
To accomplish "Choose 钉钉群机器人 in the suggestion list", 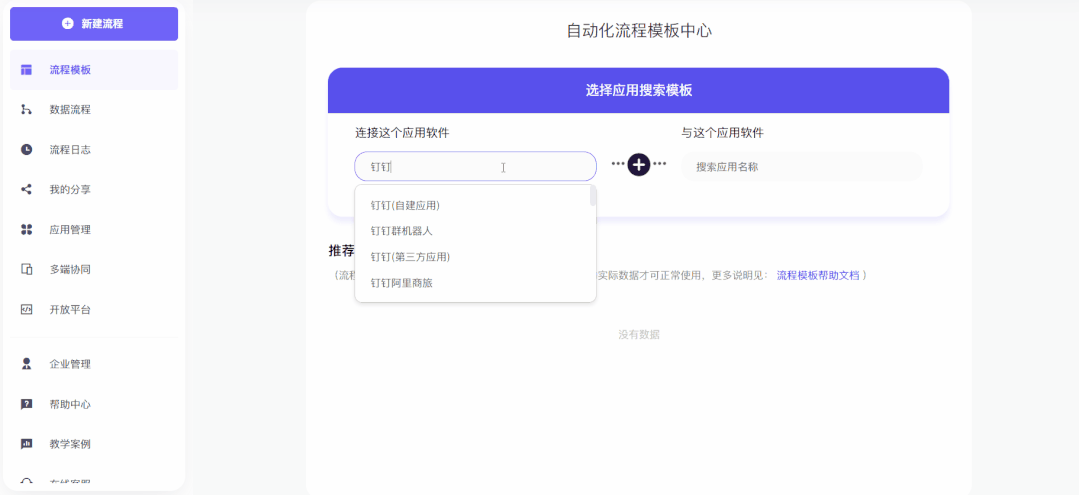I will [401, 231].
